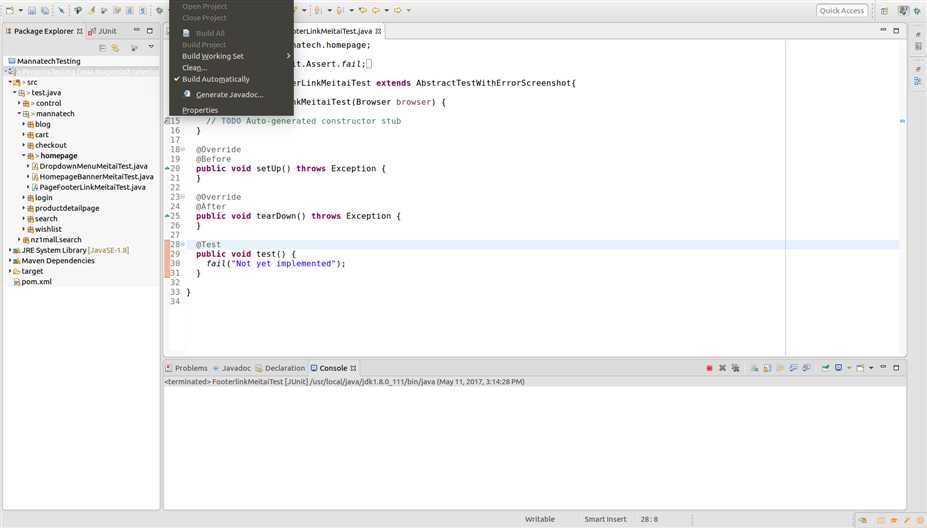This screenshot has height=528, width=927.
Task: Switch to the Java perspective icon
Action: (903, 11)
